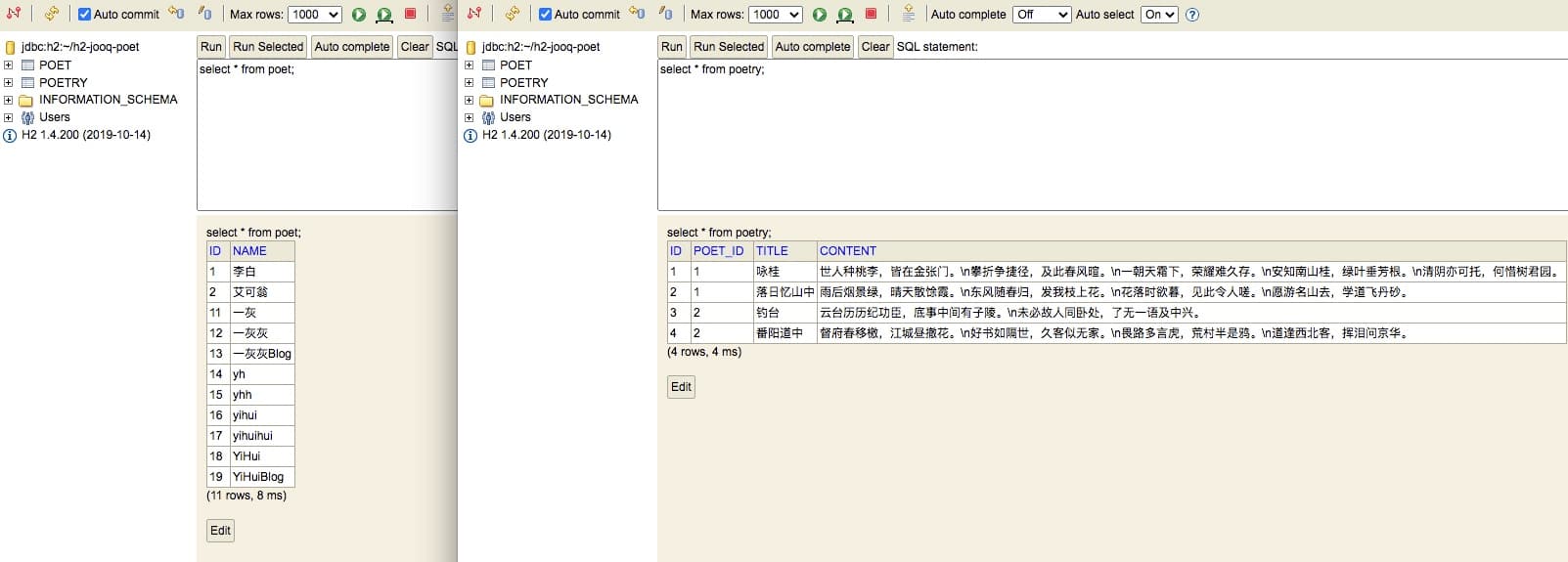
Task: Click green Run icon in the poetry console toolbar
Action: click(820, 15)
